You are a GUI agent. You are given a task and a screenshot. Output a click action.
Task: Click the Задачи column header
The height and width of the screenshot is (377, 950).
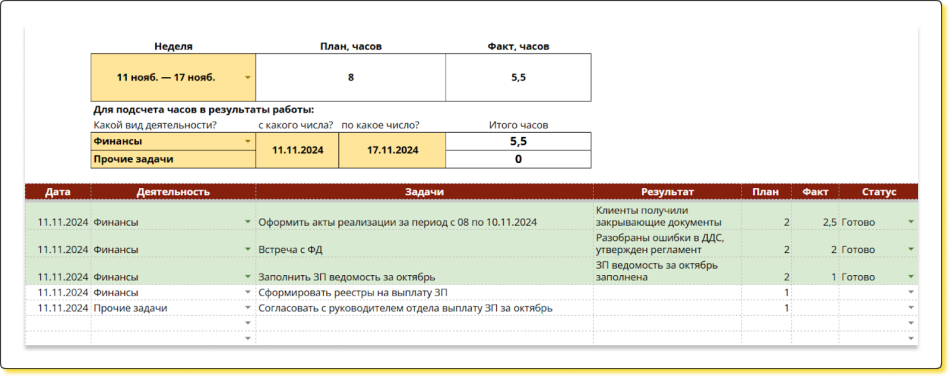point(424,192)
